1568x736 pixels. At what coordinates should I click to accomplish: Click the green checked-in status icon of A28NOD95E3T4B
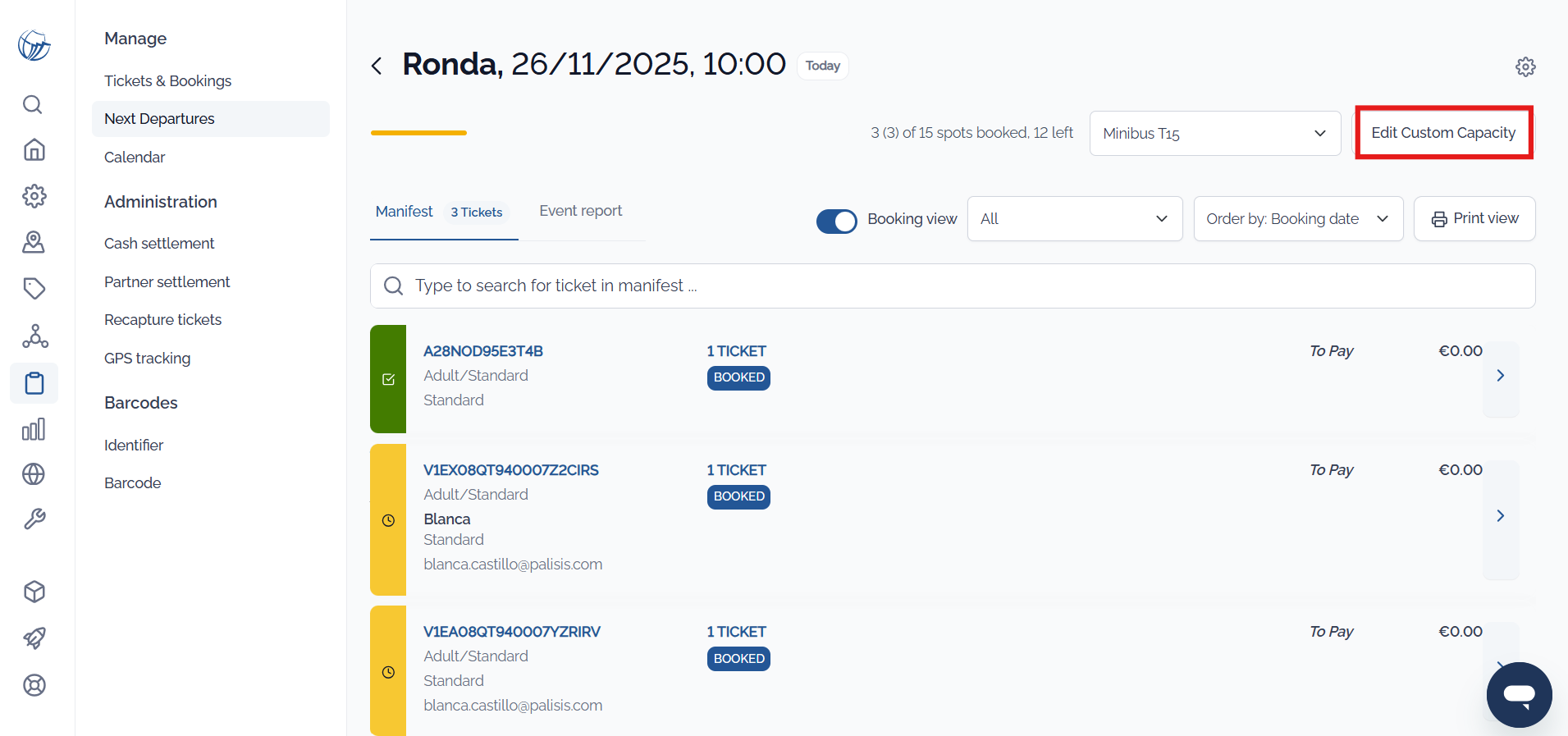coord(388,379)
